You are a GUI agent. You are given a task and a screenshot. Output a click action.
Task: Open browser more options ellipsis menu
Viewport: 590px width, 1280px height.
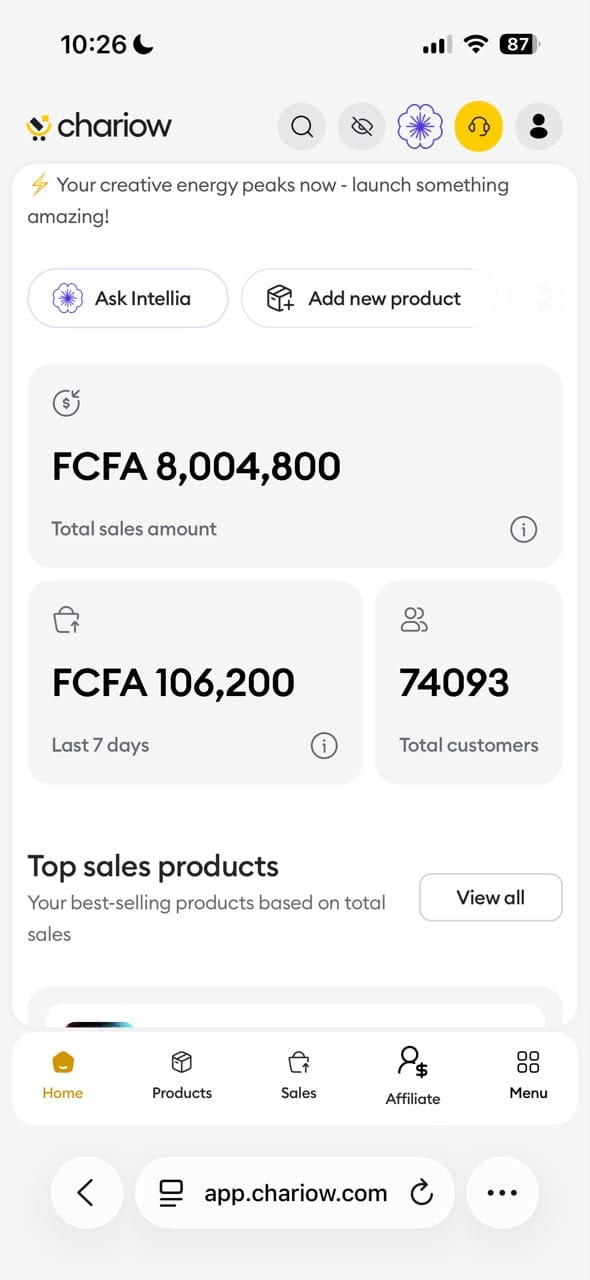(502, 1192)
